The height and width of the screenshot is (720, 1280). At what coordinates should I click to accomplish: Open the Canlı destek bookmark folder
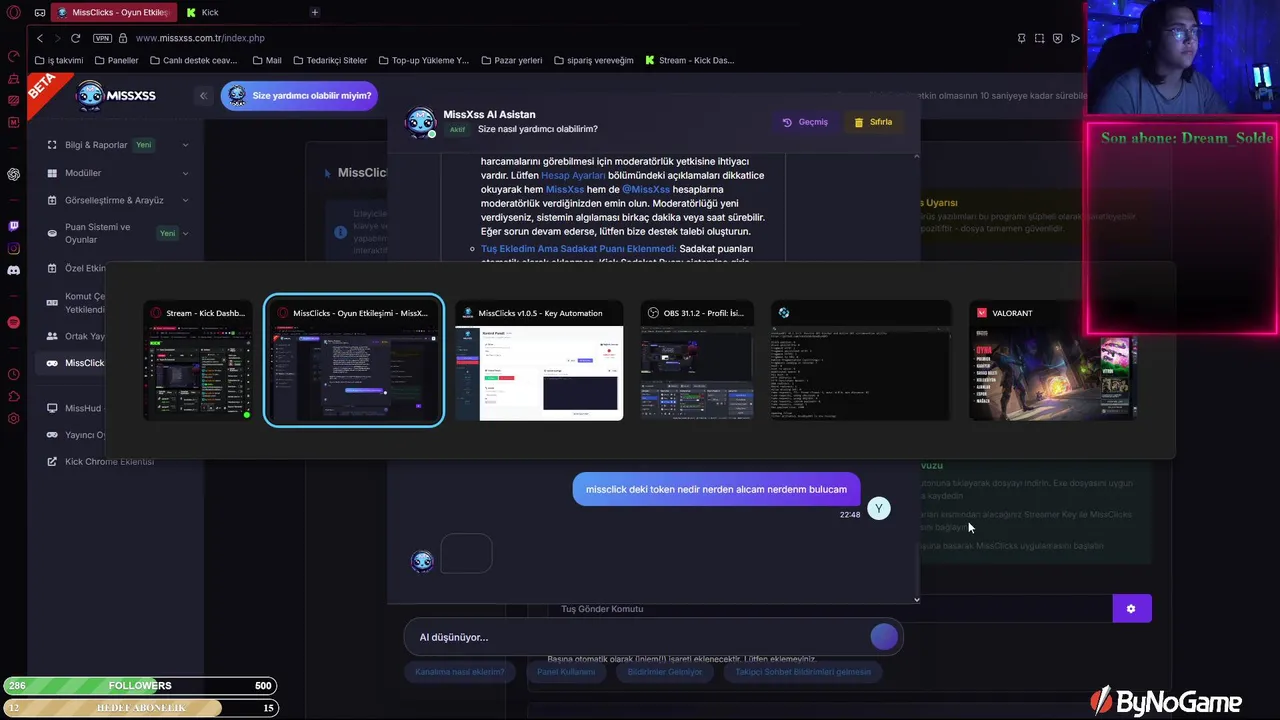193,60
